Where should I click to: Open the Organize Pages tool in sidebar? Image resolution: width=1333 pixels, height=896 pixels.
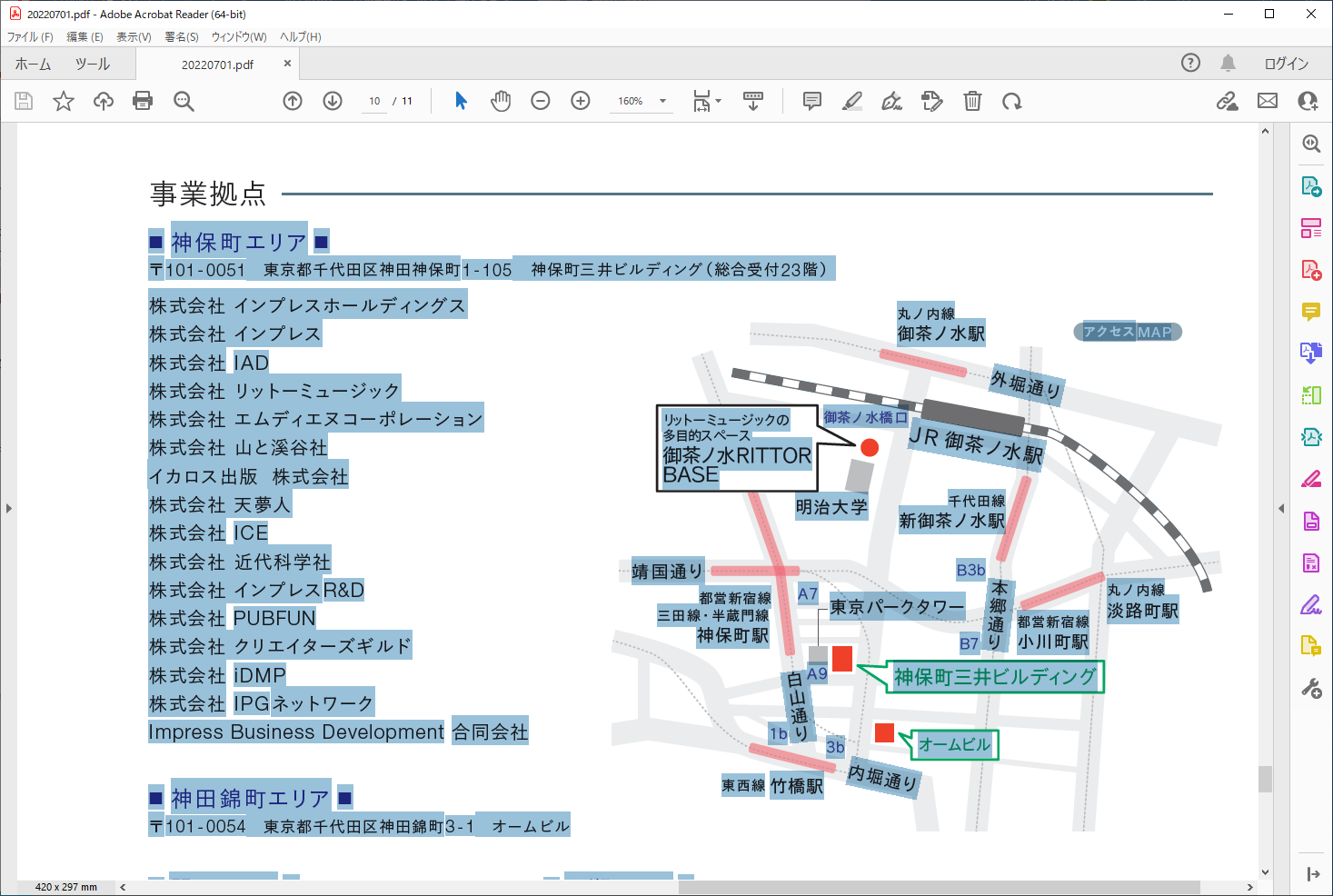point(1311,228)
